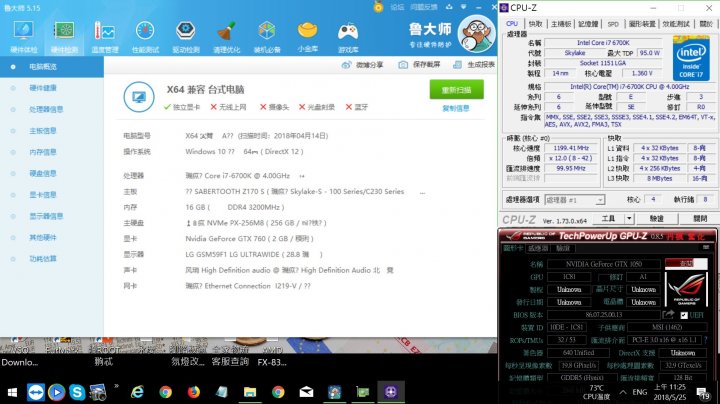
Task: Open Windows Start menu
Action: pos(12,392)
